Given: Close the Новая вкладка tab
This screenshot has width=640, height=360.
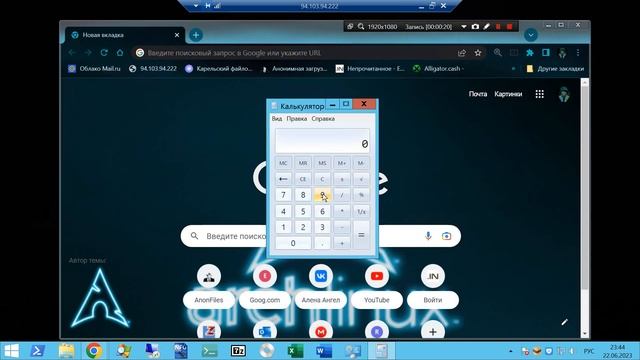Looking at the screenshot, I should click(x=177, y=35).
